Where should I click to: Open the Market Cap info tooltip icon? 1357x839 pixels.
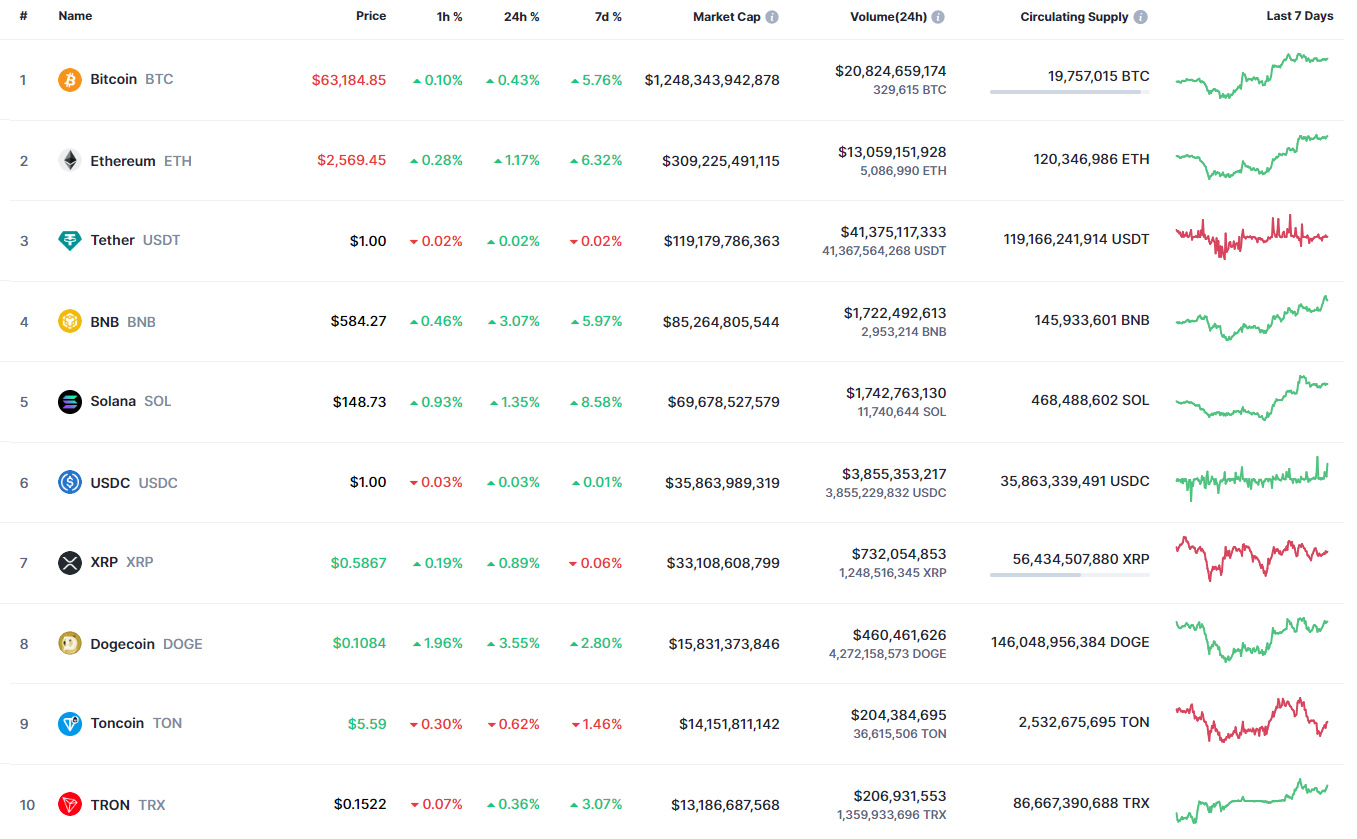[x=772, y=17]
